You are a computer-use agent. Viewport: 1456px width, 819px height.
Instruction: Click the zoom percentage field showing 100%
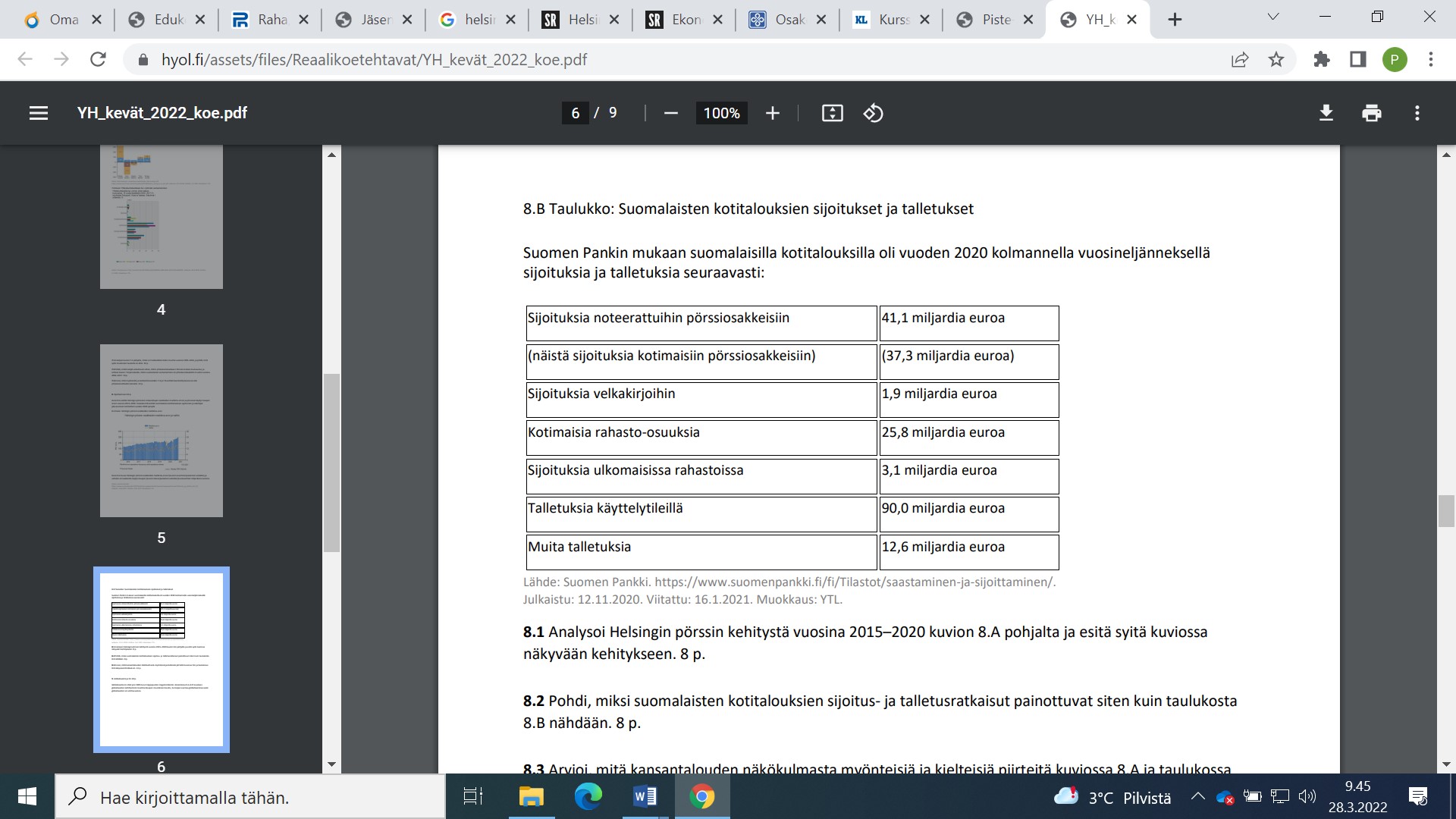point(721,113)
